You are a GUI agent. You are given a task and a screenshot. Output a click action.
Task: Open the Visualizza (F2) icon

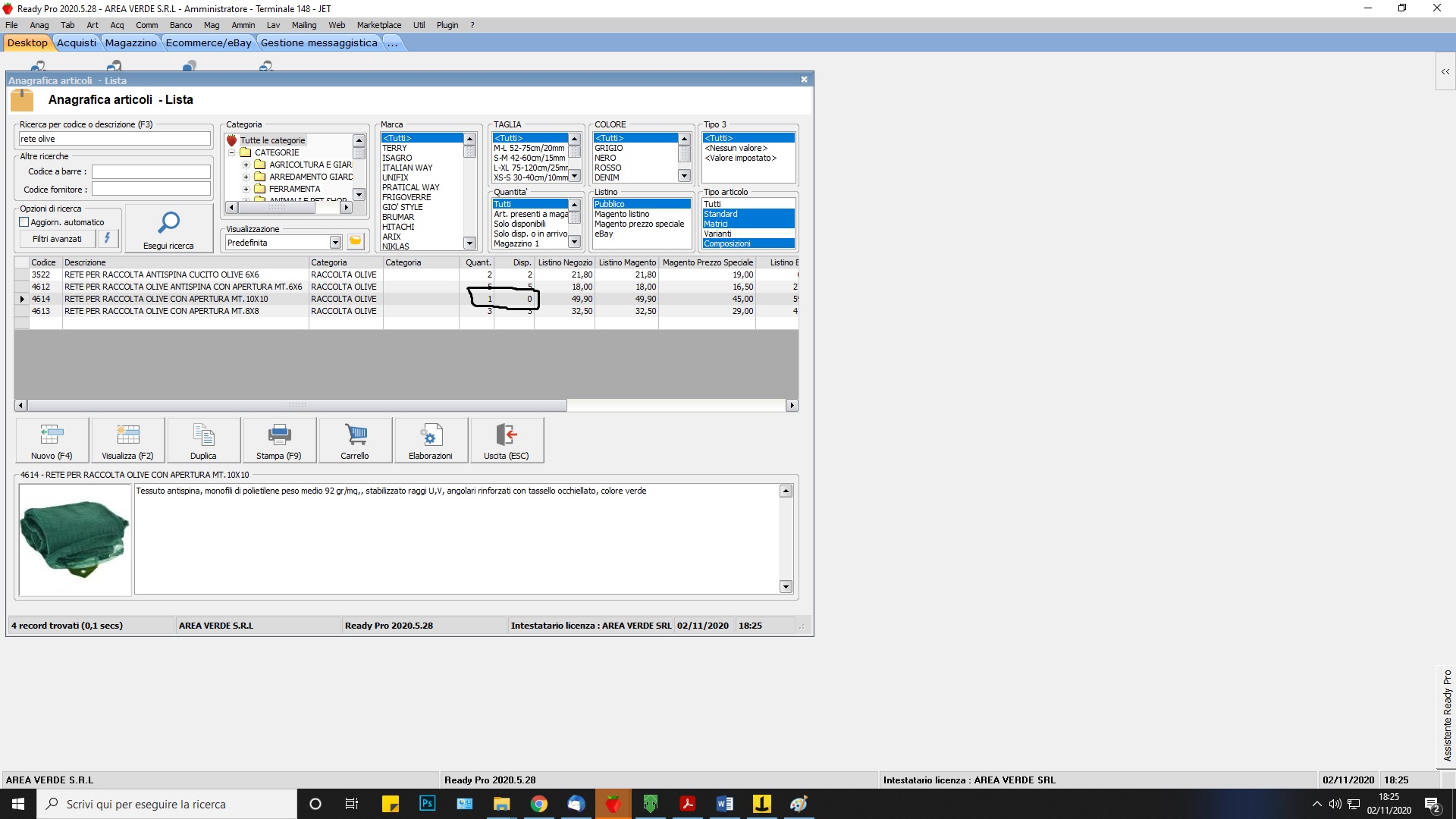coord(127,435)
